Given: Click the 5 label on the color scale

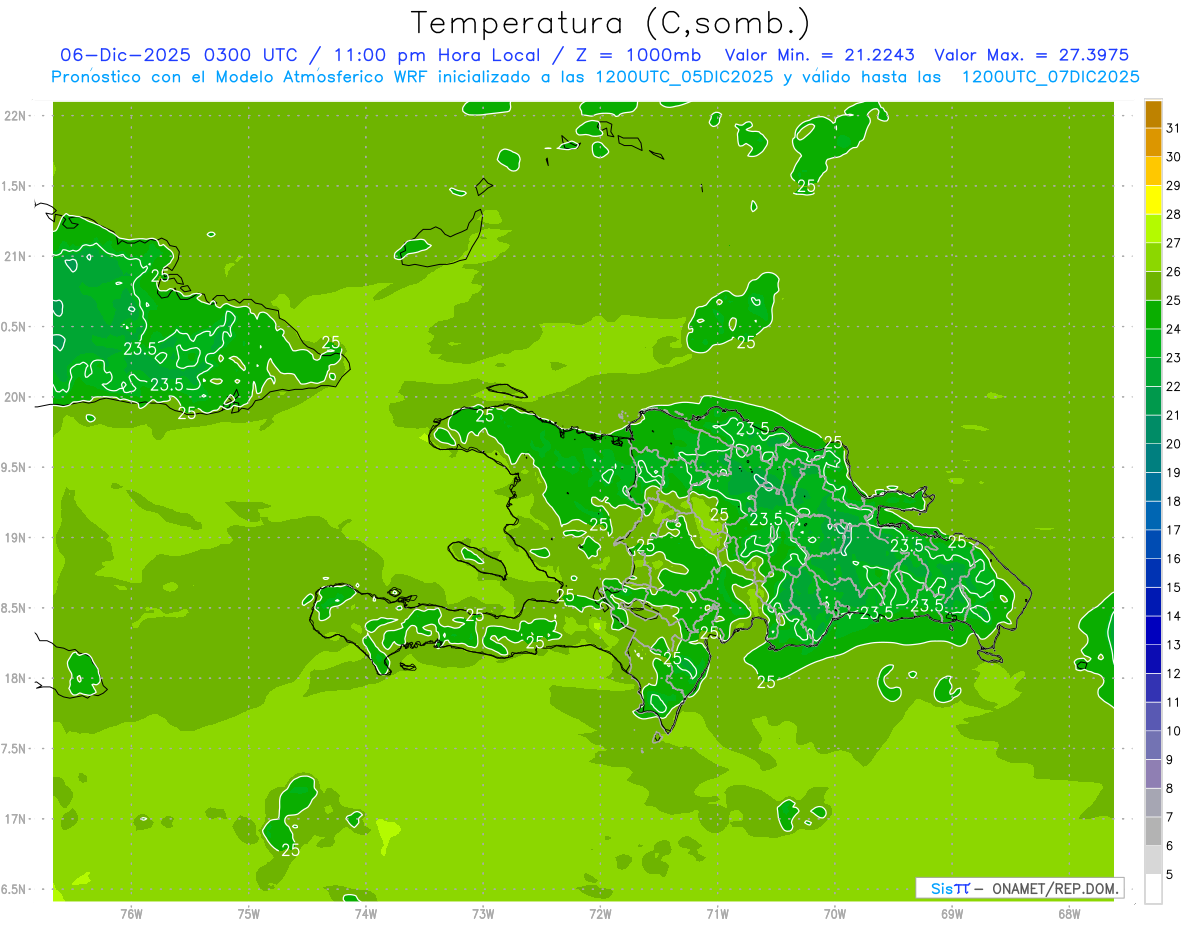Looking at the screenshot, I should click(x=1171, y=874).
